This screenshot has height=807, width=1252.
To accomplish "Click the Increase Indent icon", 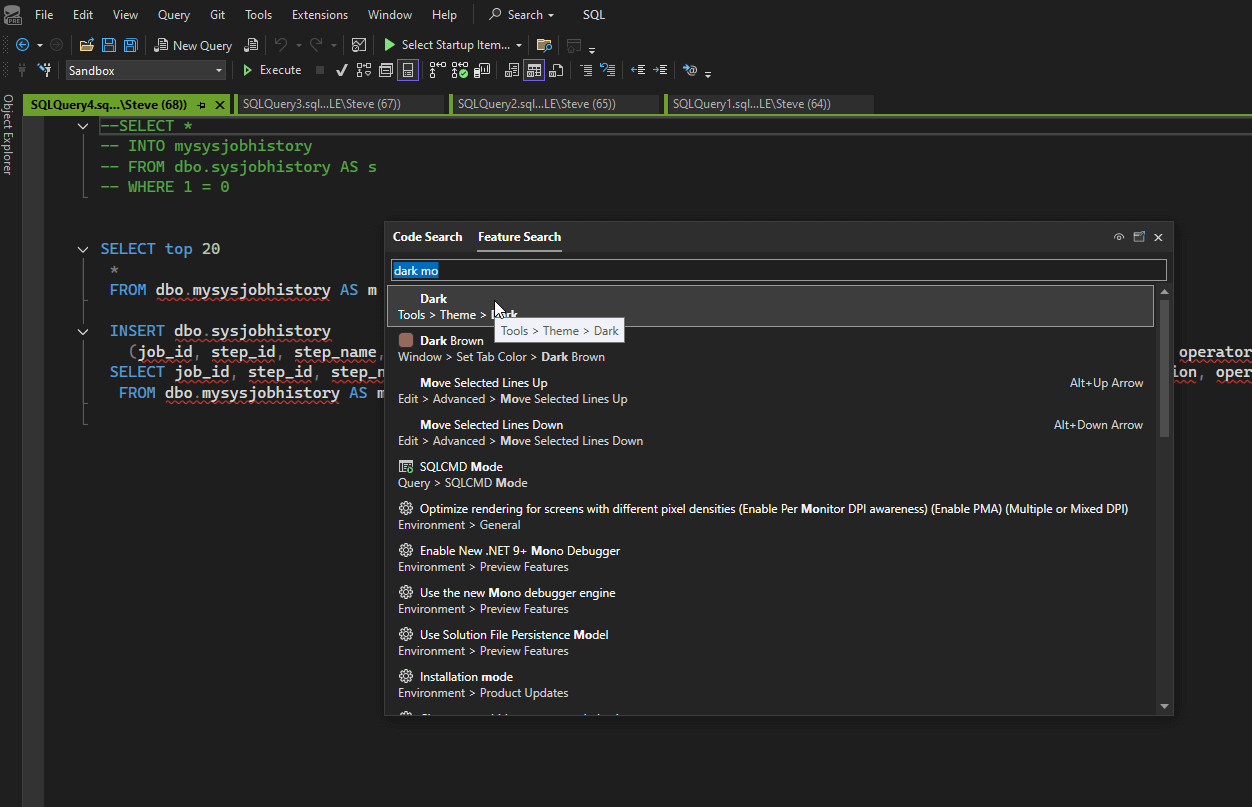I will click(660, 70).
